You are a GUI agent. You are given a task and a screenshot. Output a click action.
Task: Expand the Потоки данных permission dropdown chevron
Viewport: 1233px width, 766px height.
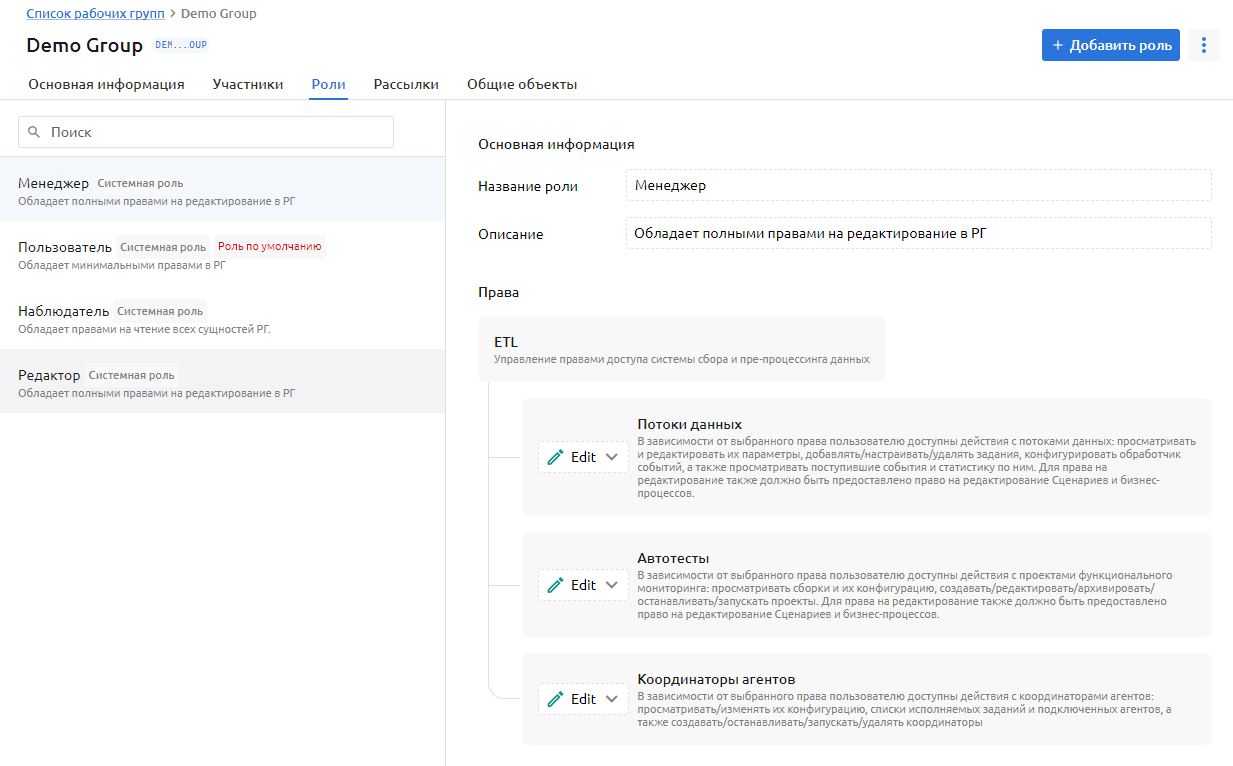(613, 457)
